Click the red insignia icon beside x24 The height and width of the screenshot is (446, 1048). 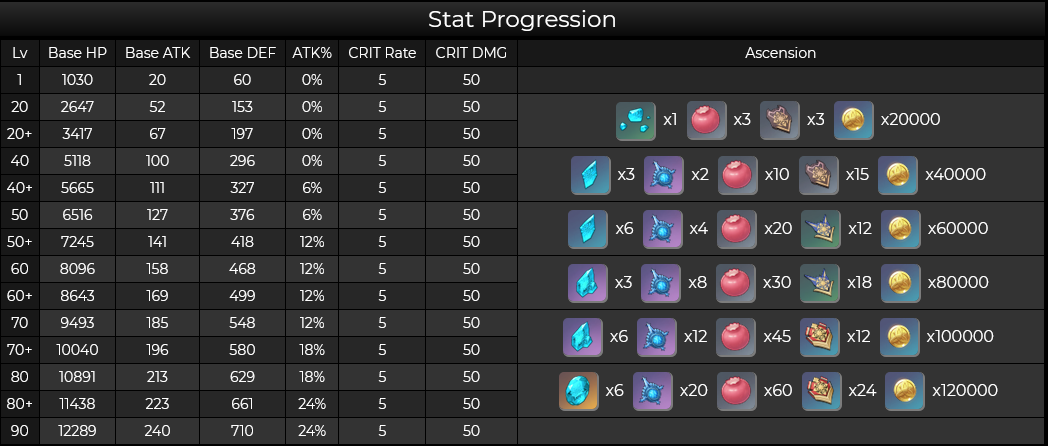point(821,391)
